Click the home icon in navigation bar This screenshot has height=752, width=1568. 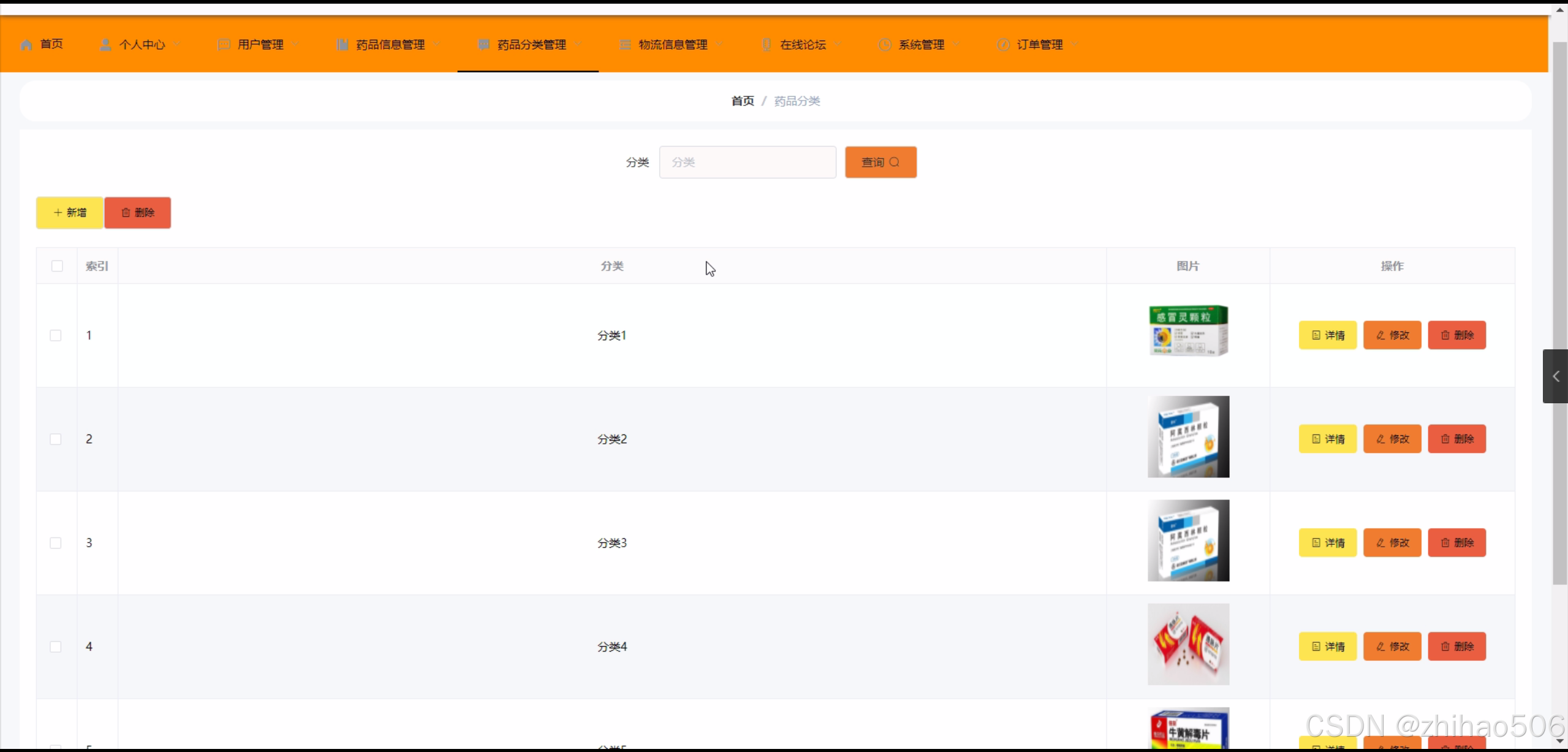[26, 45]
